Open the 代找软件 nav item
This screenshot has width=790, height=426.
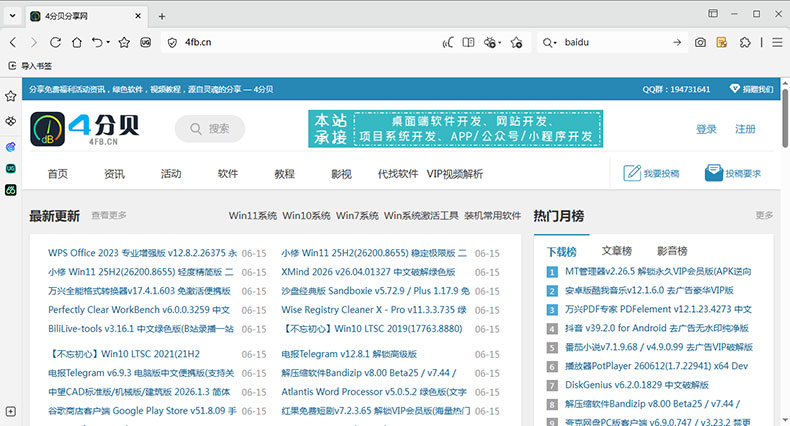398,174
